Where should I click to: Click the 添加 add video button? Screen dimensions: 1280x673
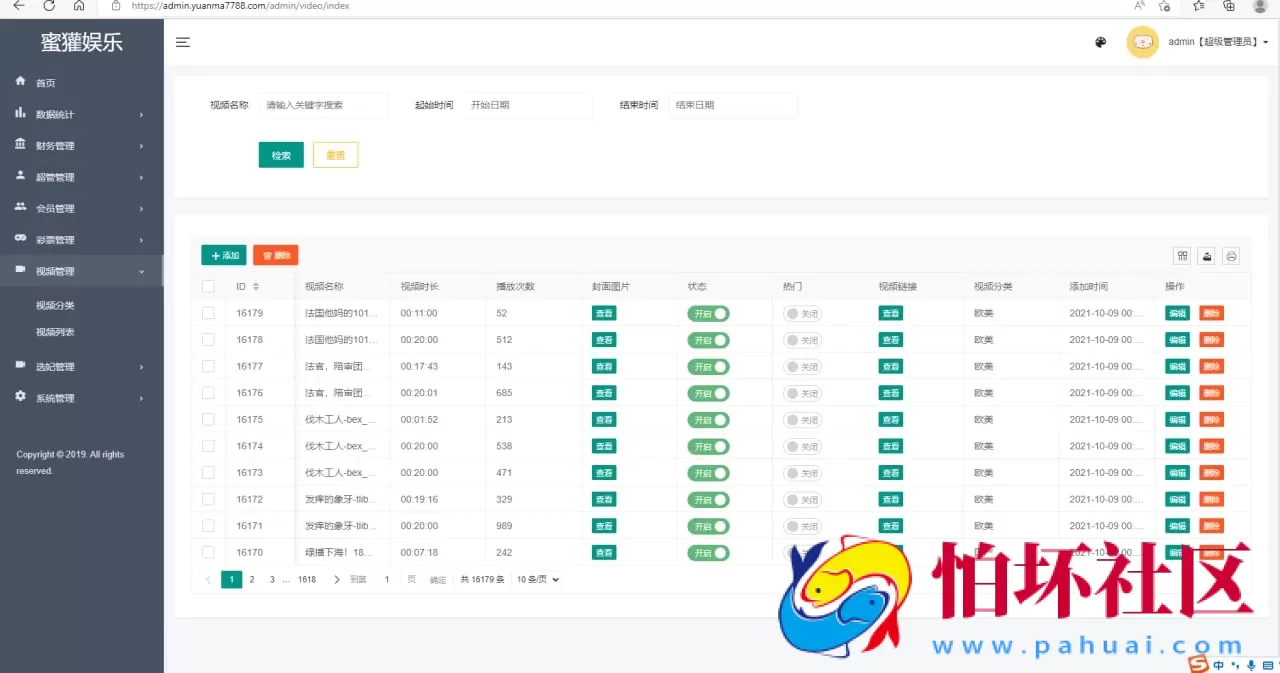point(224,256)
